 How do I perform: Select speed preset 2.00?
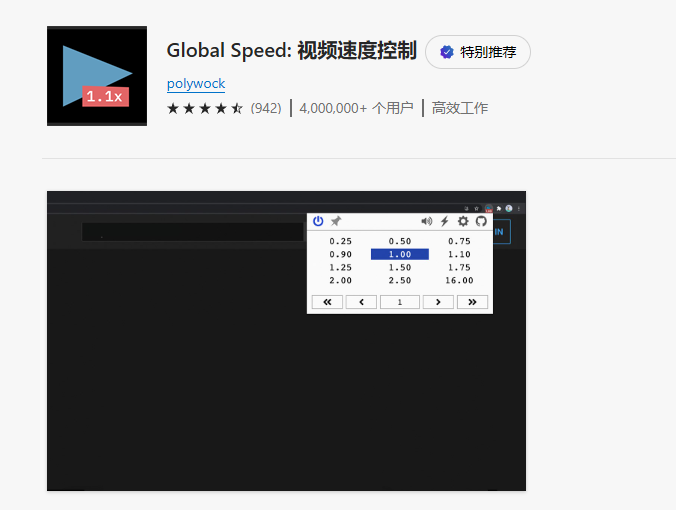(x=341, y=280)
